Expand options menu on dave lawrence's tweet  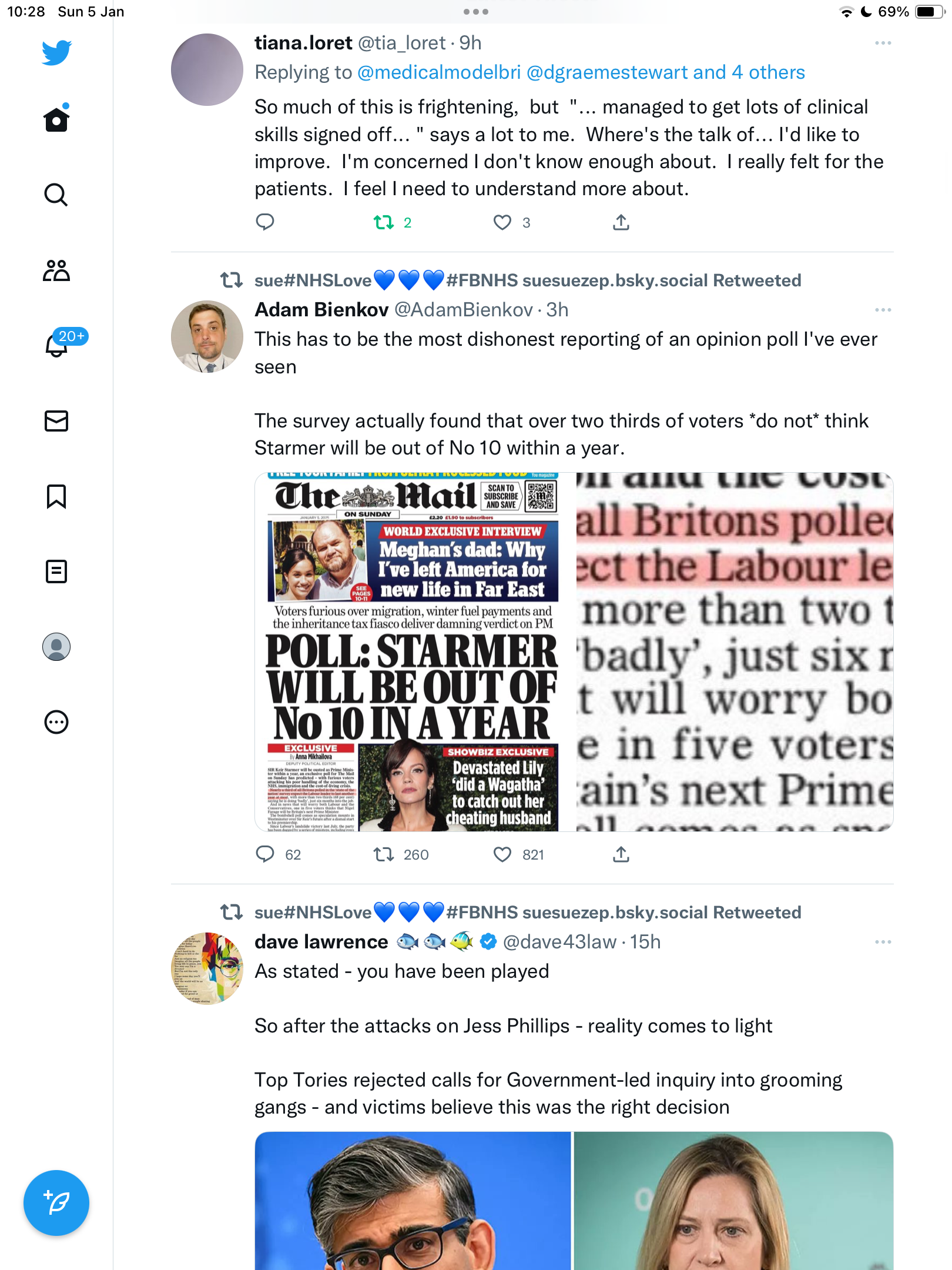point(883,942)
